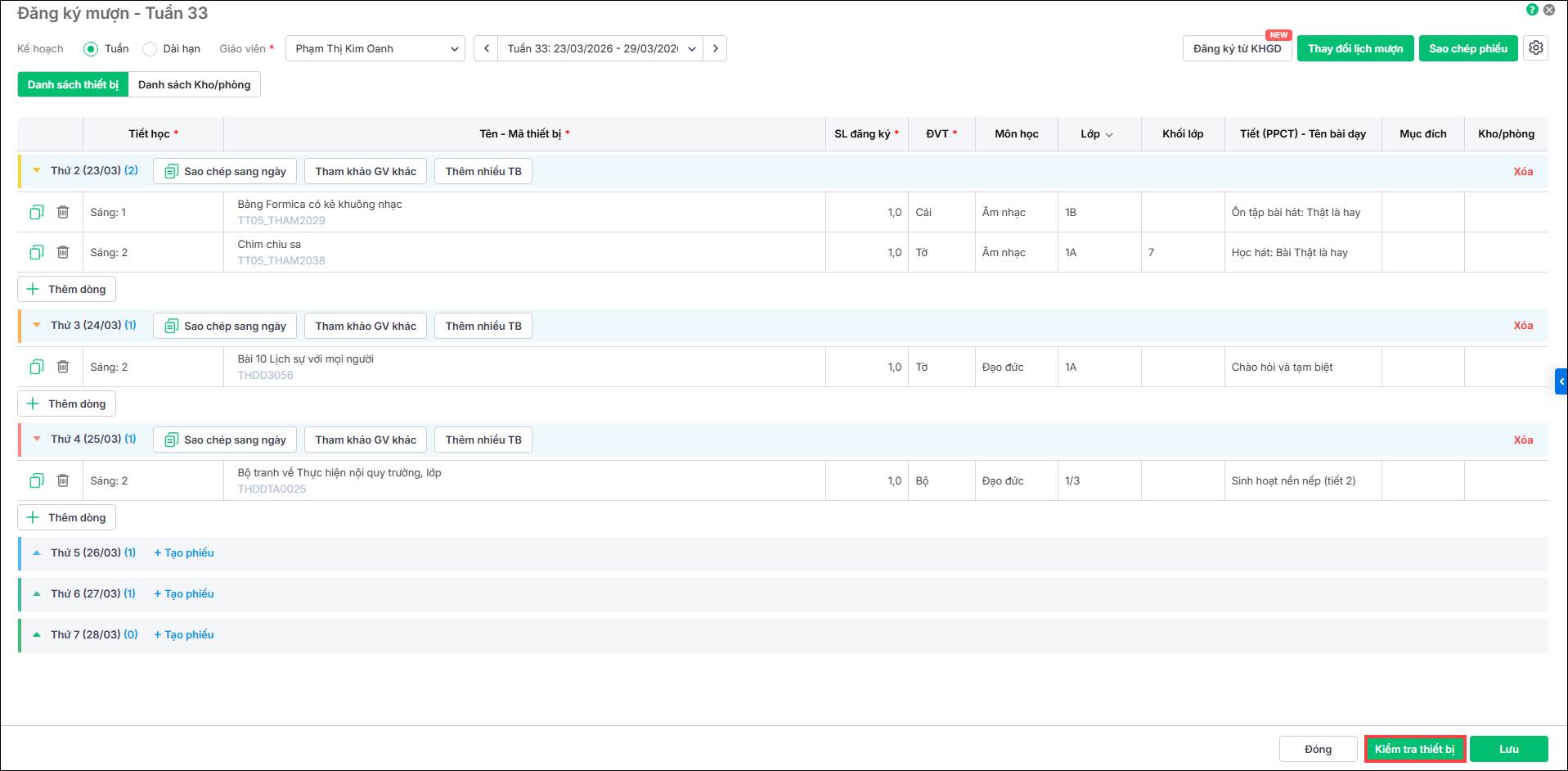Expand the Thứ 7 (28/03) section
The image size is (1568, 771).
[37, 634]
